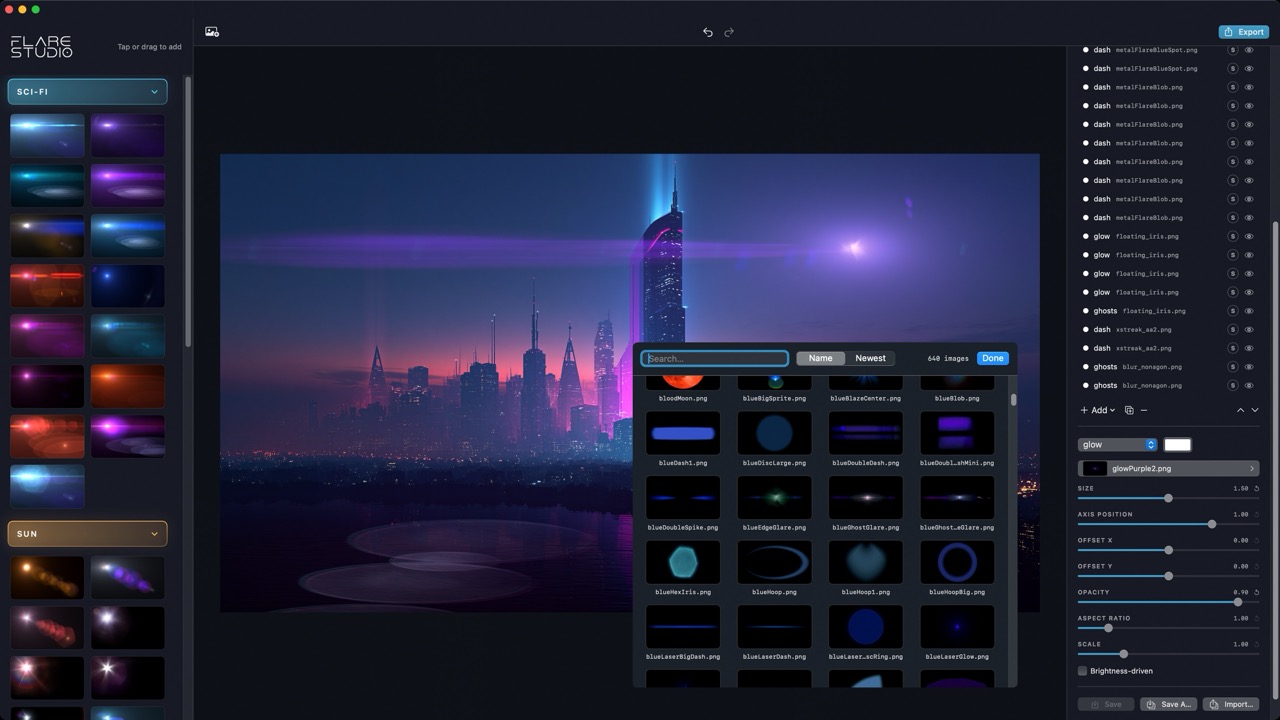Screen dimensions: 1280x720
Task: Select the blueDoubleDash.png thumbnail
Action: click(865, 433)
